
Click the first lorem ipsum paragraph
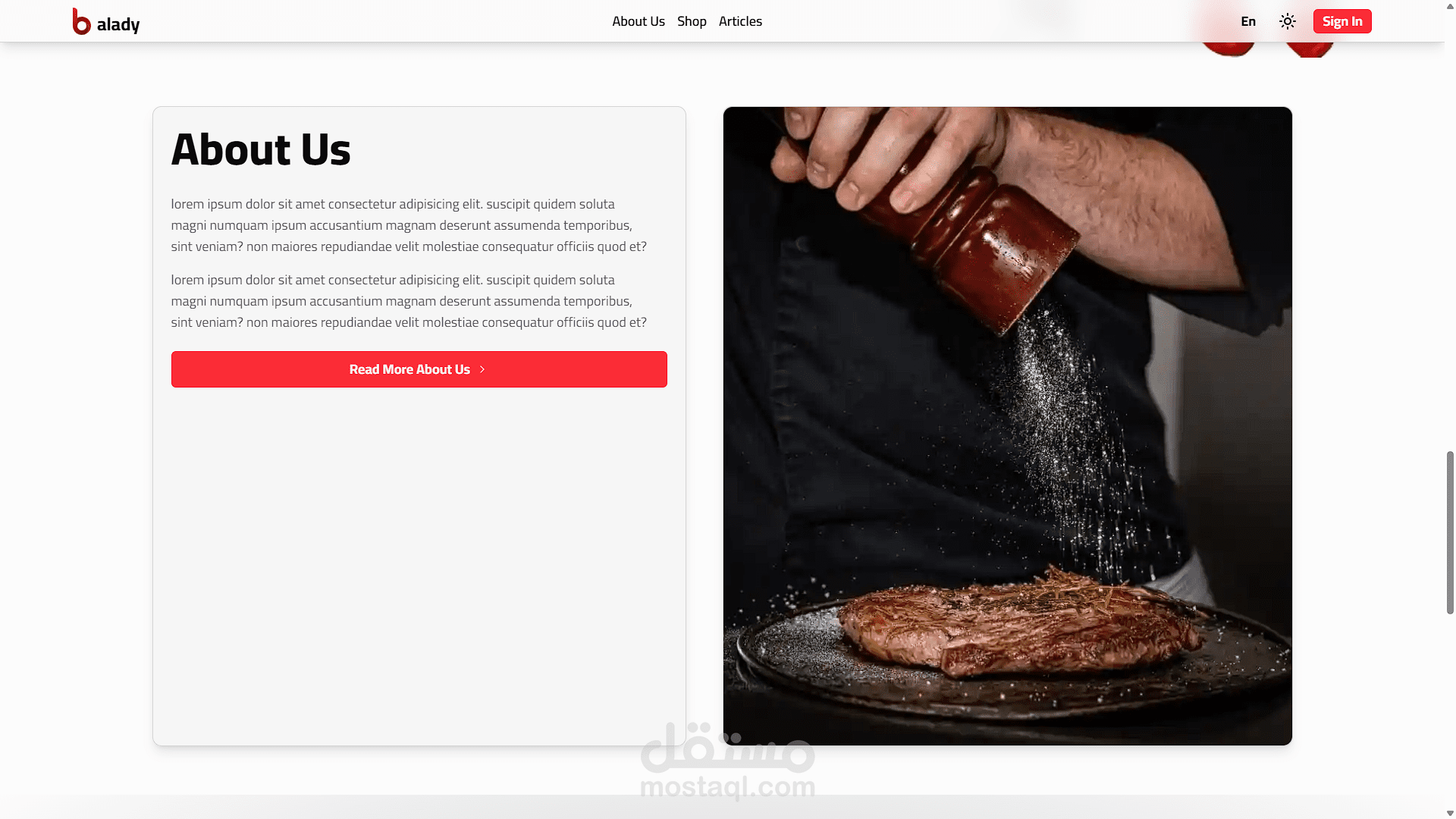(x=409, y=225)
